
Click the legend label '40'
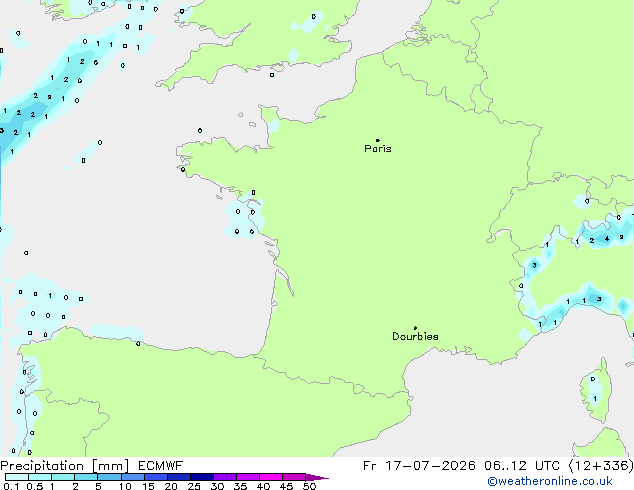tap(264, 486)
